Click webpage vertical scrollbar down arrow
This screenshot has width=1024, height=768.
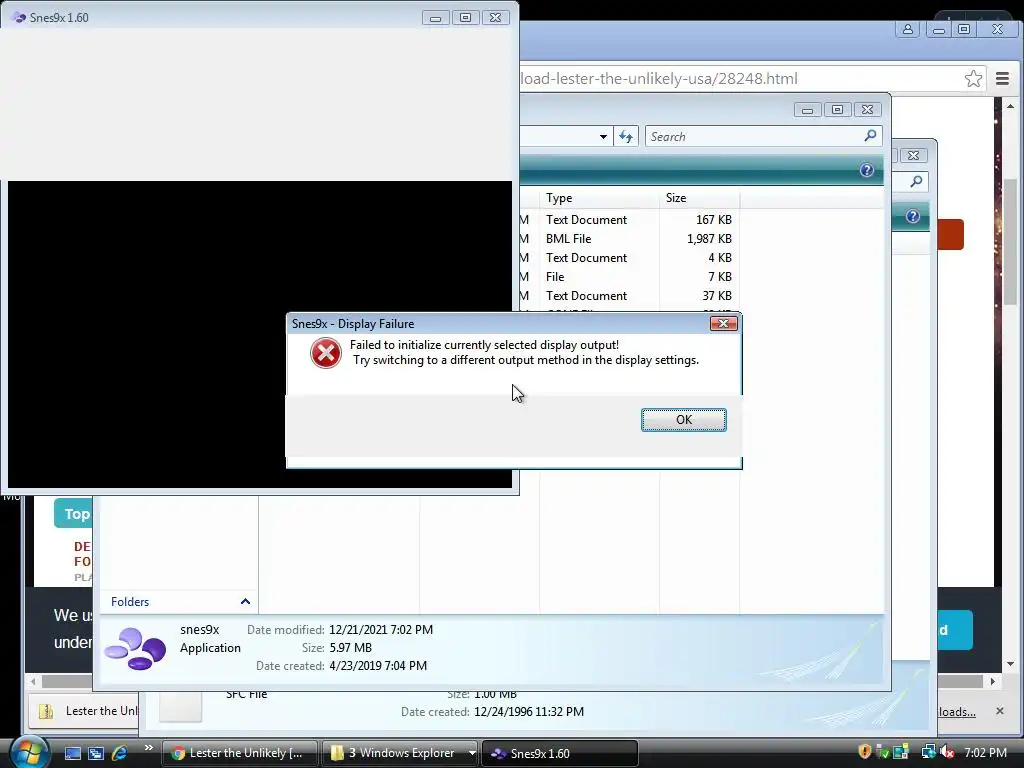[x=1010, y=664]
